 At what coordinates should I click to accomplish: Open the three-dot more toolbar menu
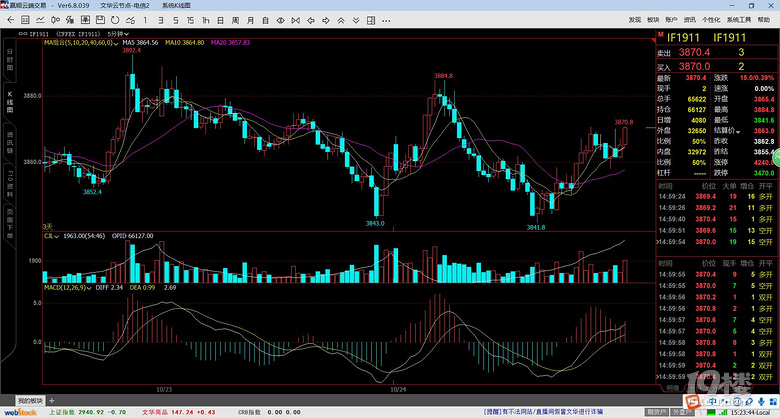click(x=386, y=20)
